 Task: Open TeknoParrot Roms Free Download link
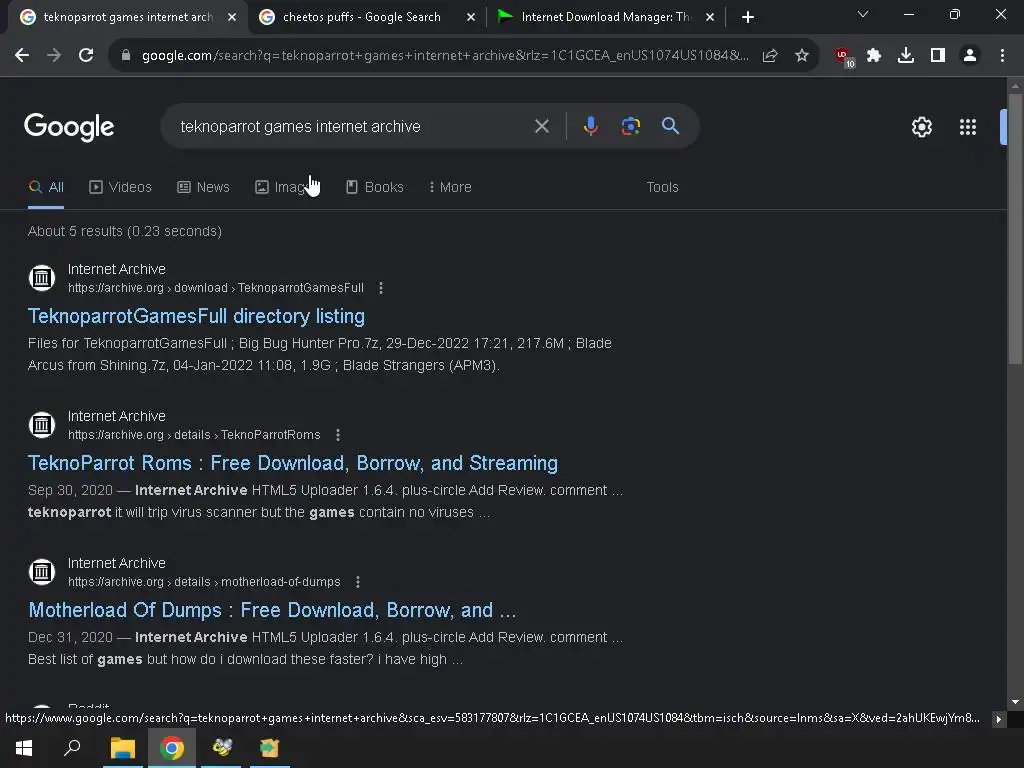click(x=293, y=463)
